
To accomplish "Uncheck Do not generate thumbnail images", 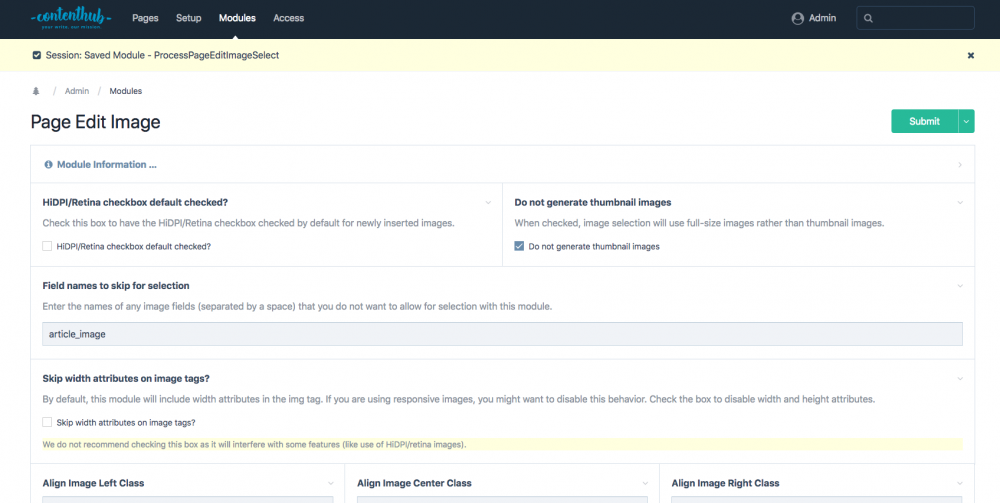I will click(x=519, y=246).
